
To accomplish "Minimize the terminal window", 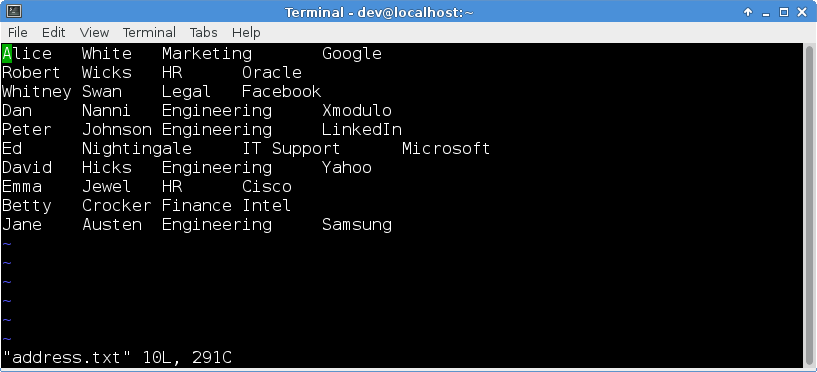I will point(766,12).
